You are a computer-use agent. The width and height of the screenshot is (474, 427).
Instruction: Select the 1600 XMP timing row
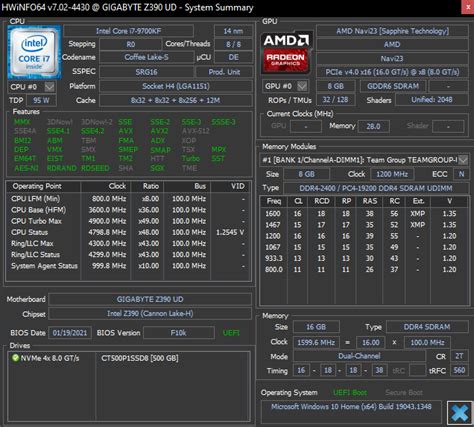(364, 214)
